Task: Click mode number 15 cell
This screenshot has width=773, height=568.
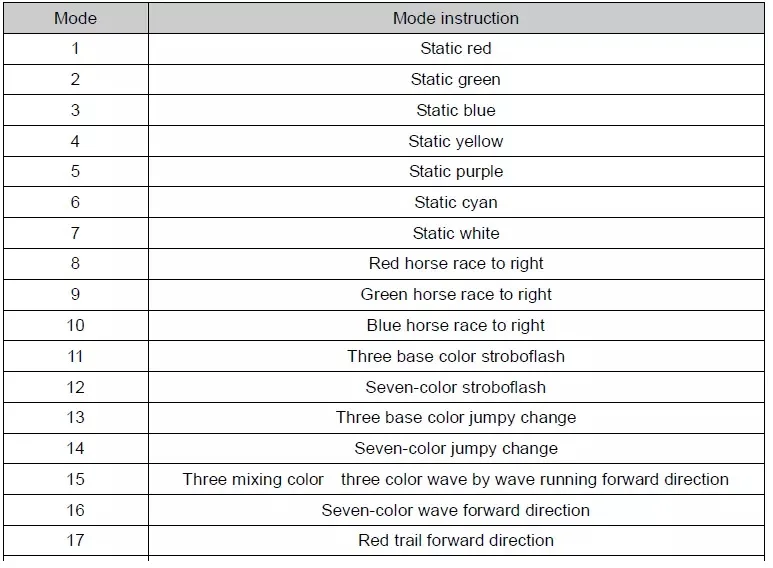Action: point(75,479)
